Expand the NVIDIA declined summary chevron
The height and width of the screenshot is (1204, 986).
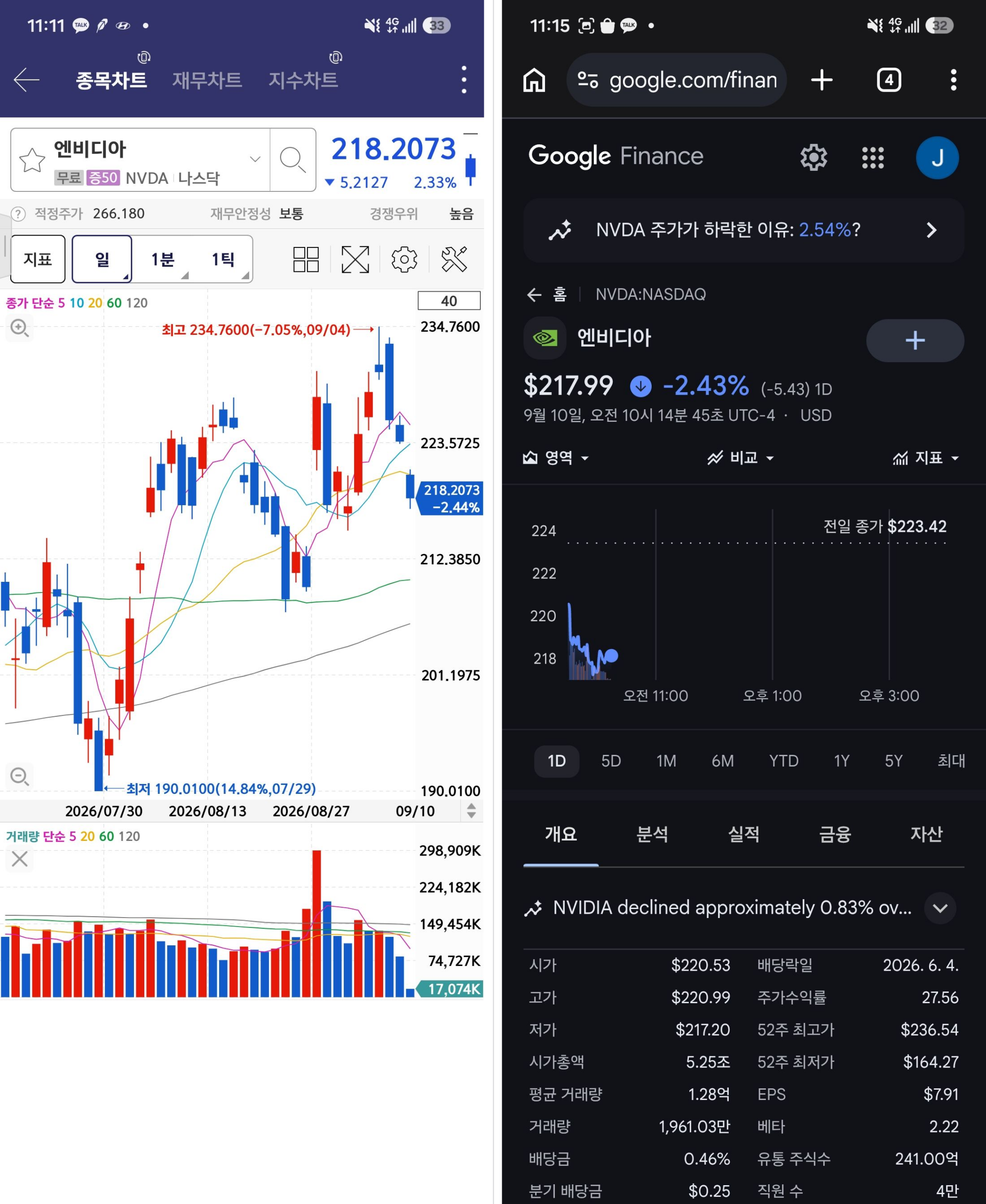(x=940, y=908)
